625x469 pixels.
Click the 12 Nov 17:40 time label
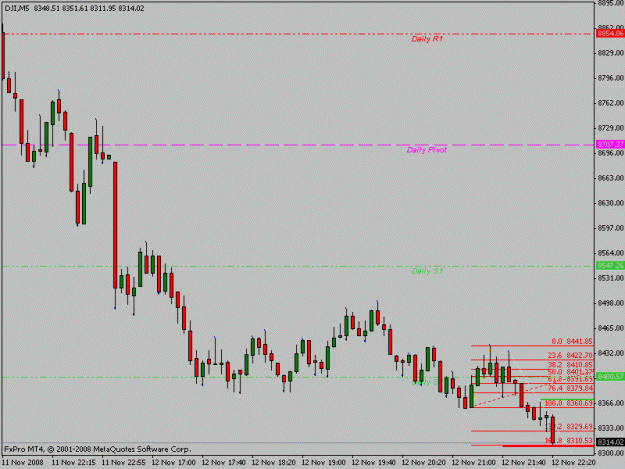click(x=223, y=463)
